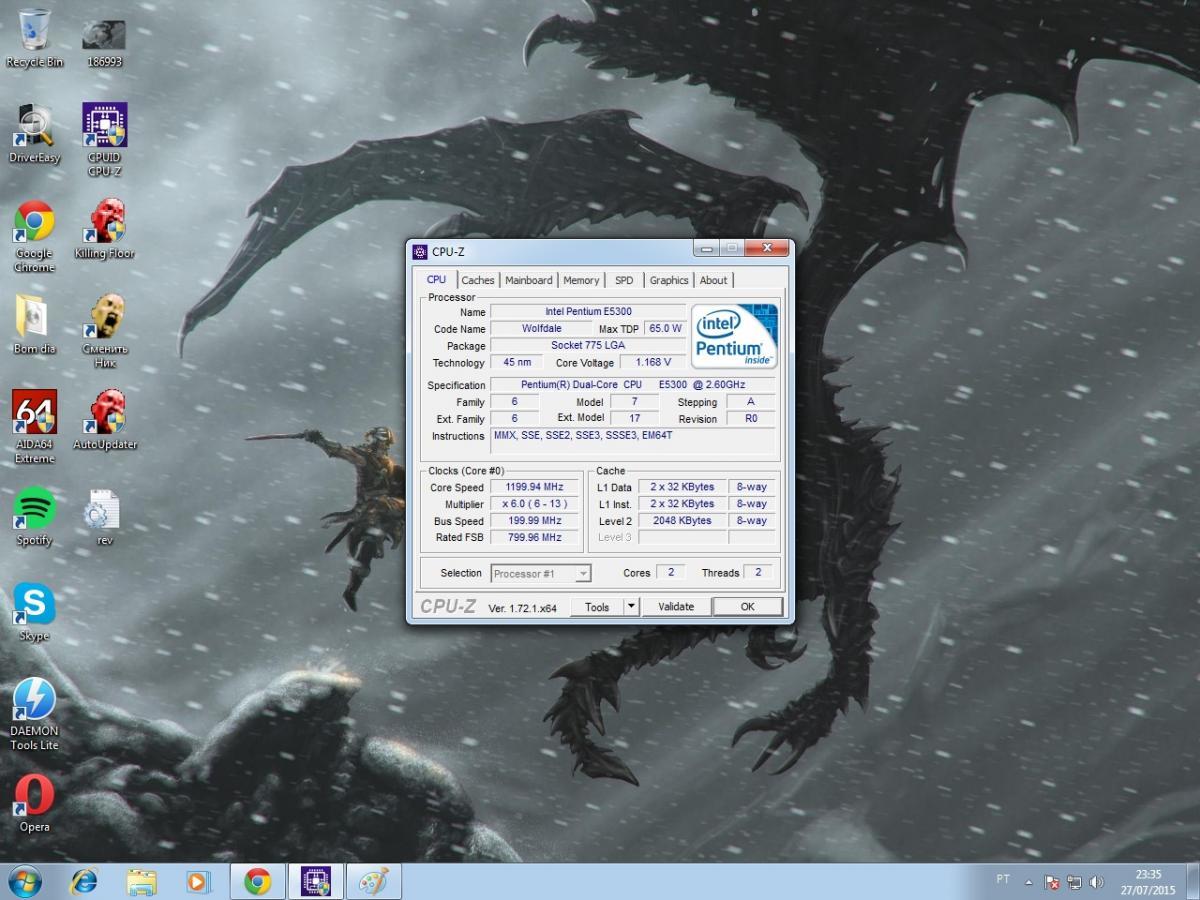Open the volume speaker tray icon

pos(1097,882)
